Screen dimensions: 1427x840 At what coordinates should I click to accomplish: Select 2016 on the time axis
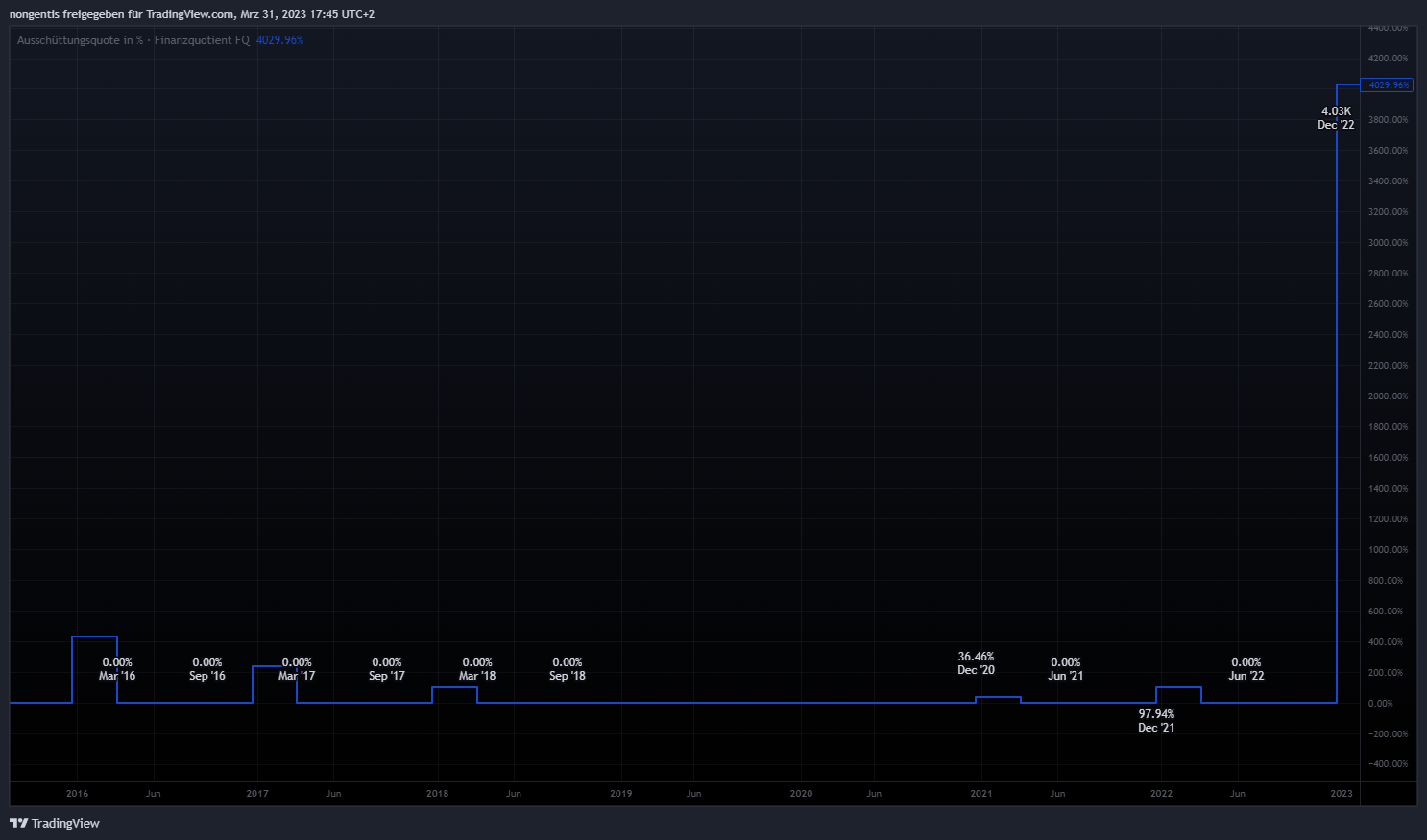(78, 794)
